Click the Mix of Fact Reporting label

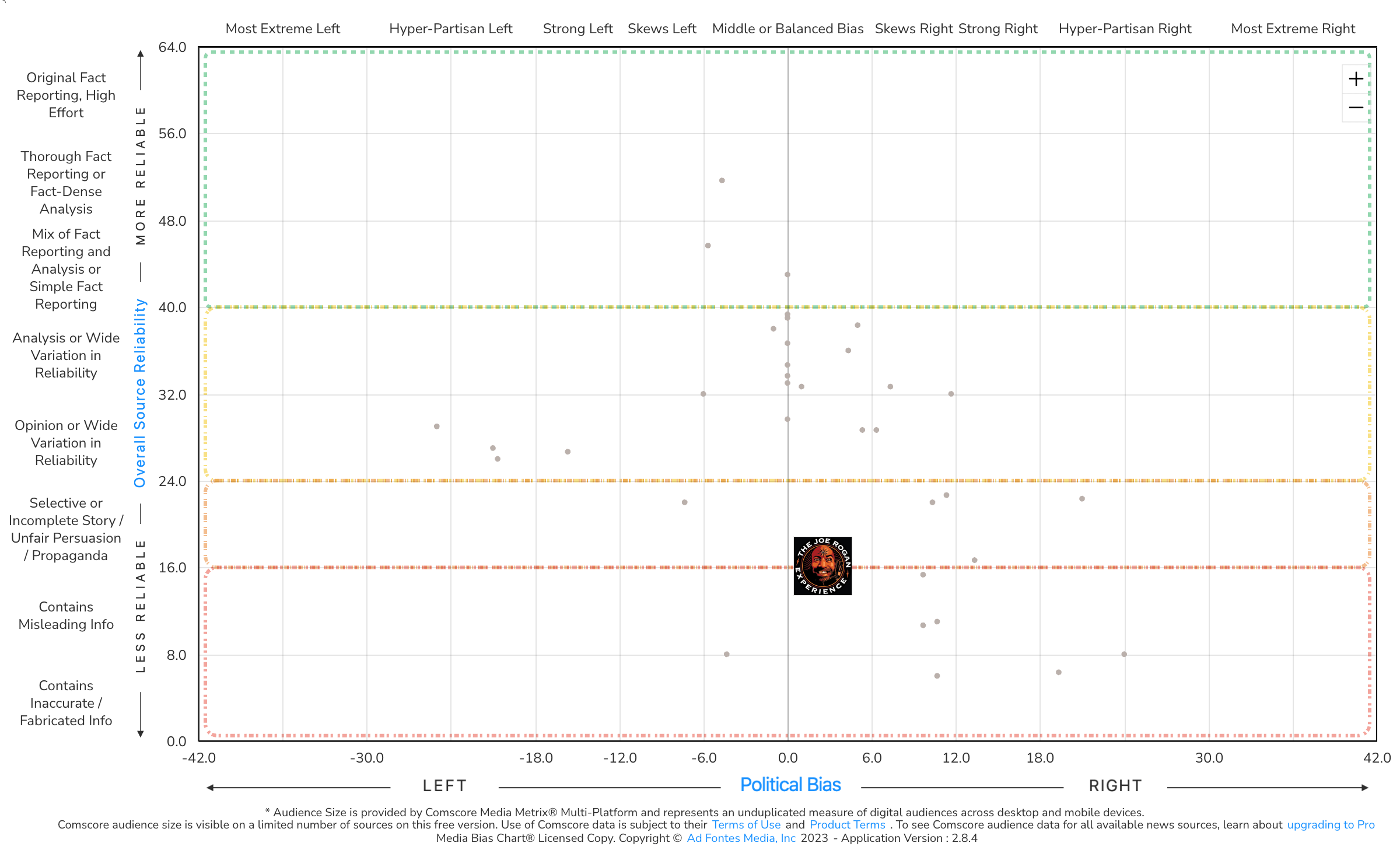(66, 269)
